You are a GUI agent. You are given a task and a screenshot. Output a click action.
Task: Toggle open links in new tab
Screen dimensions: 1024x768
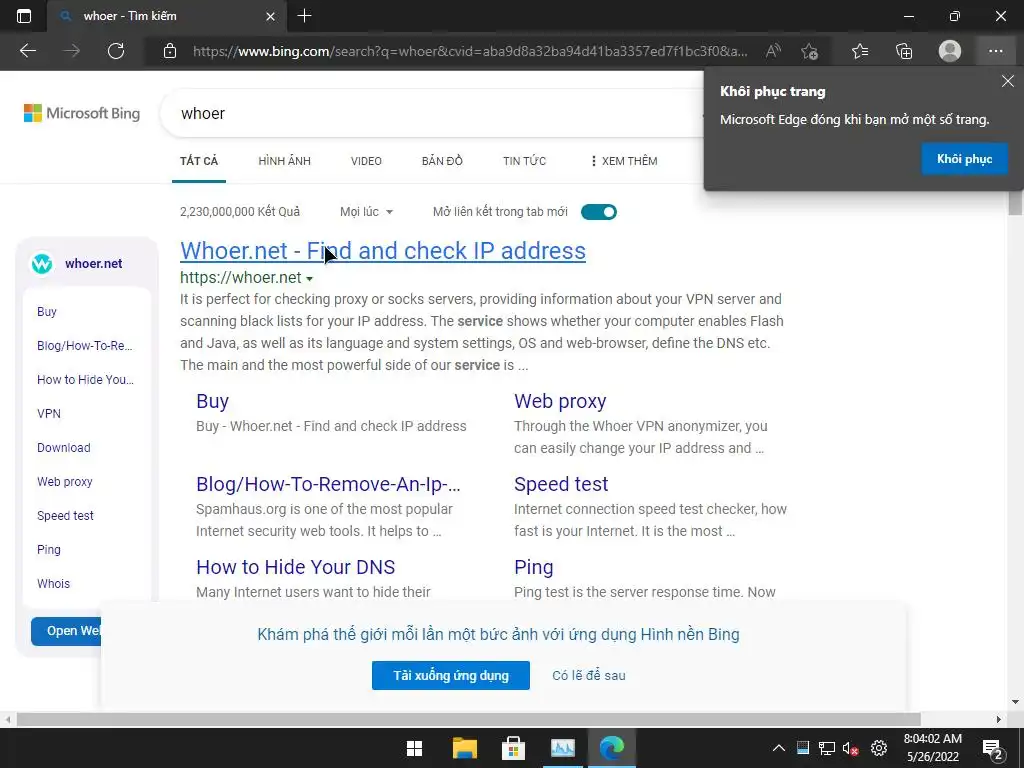tap(599, 212)
